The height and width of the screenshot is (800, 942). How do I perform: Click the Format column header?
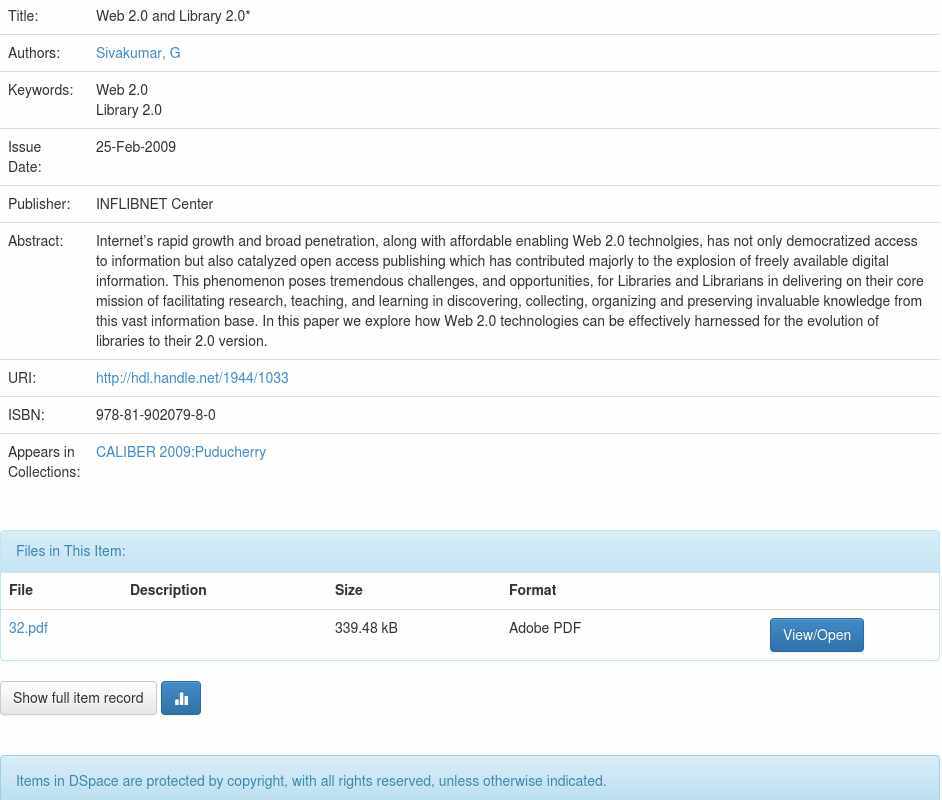click(532, 590)
